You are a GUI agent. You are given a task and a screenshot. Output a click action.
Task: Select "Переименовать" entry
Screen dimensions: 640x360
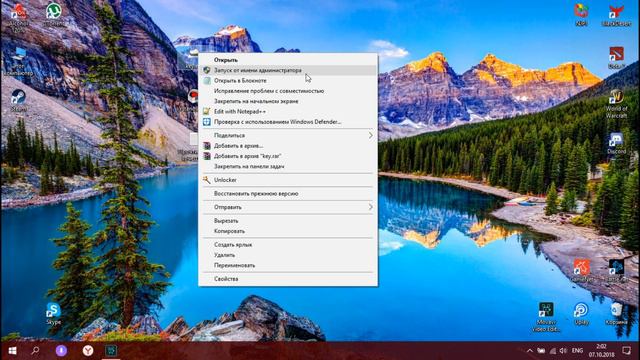point(288,265)
